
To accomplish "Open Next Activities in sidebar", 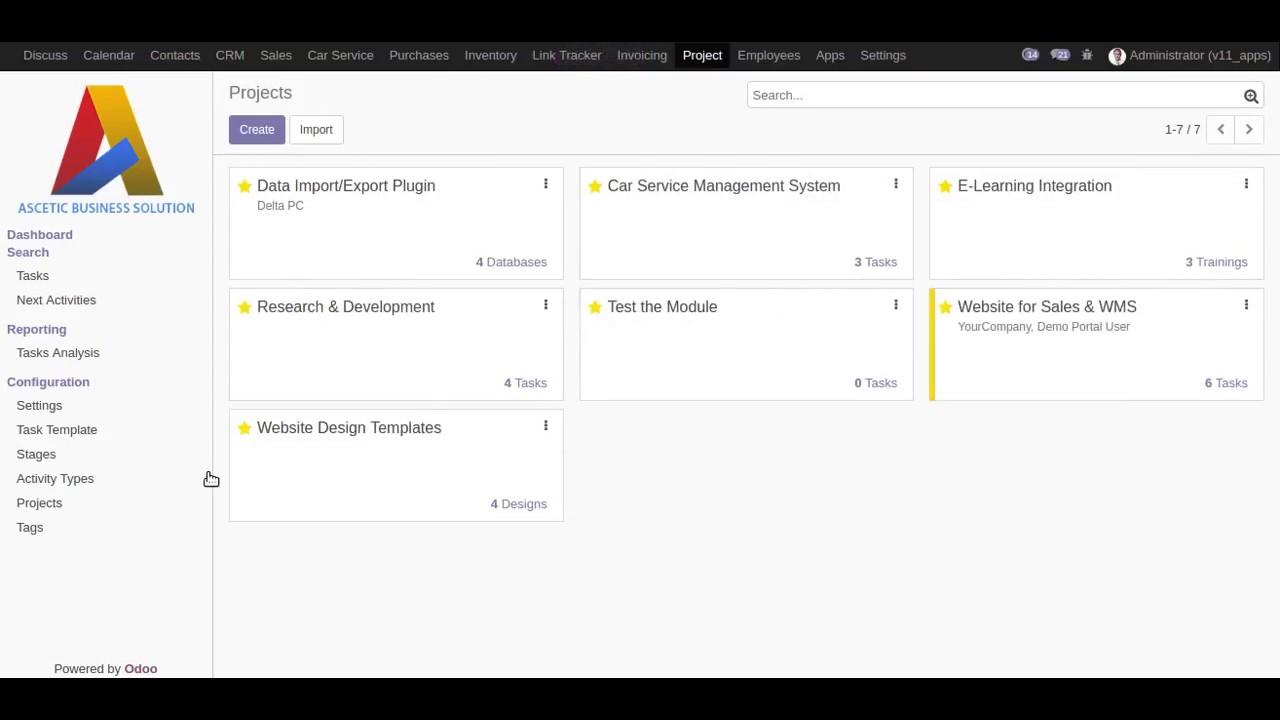I will pos(56,300).
